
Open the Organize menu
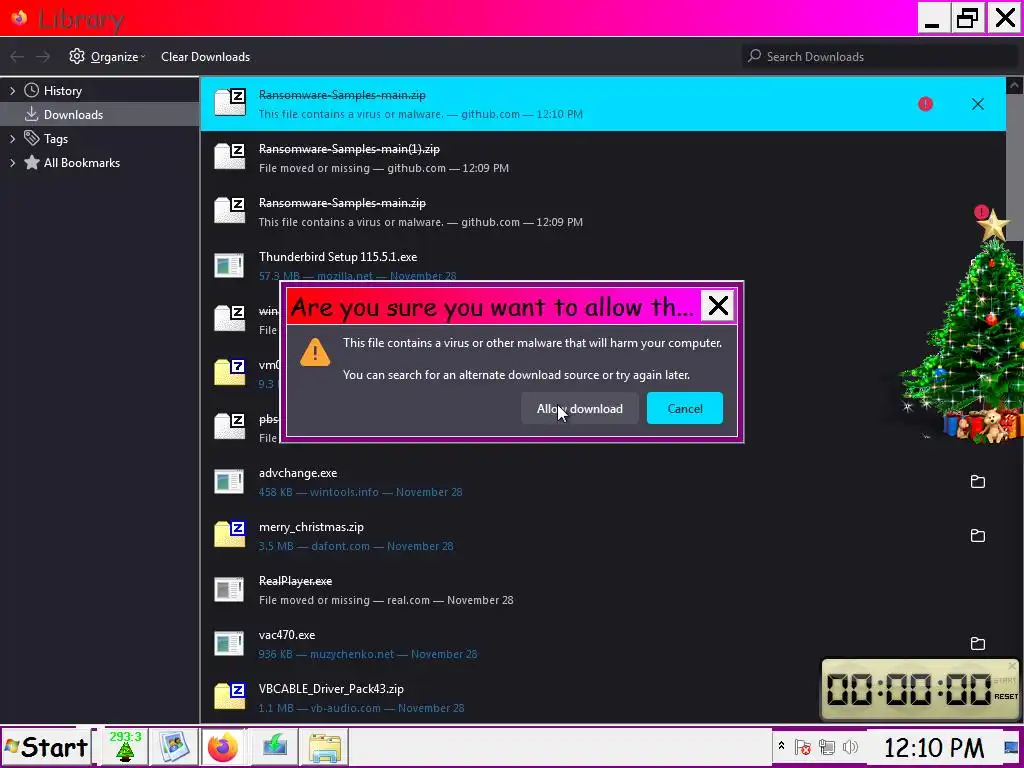[x=114, y=57]
